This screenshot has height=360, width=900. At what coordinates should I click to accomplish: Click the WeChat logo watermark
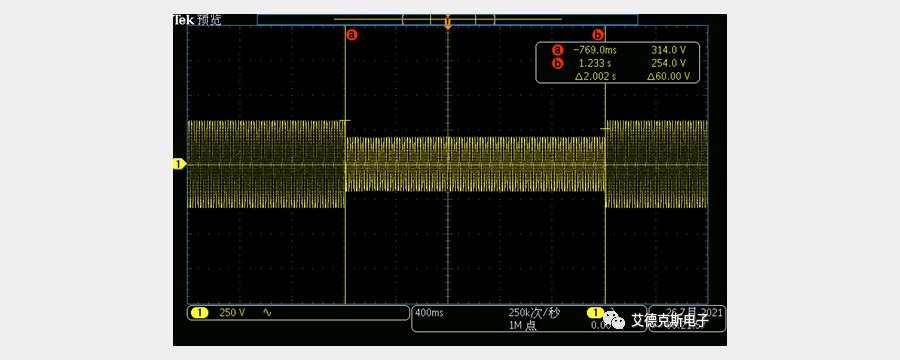[x=617, y=320]
